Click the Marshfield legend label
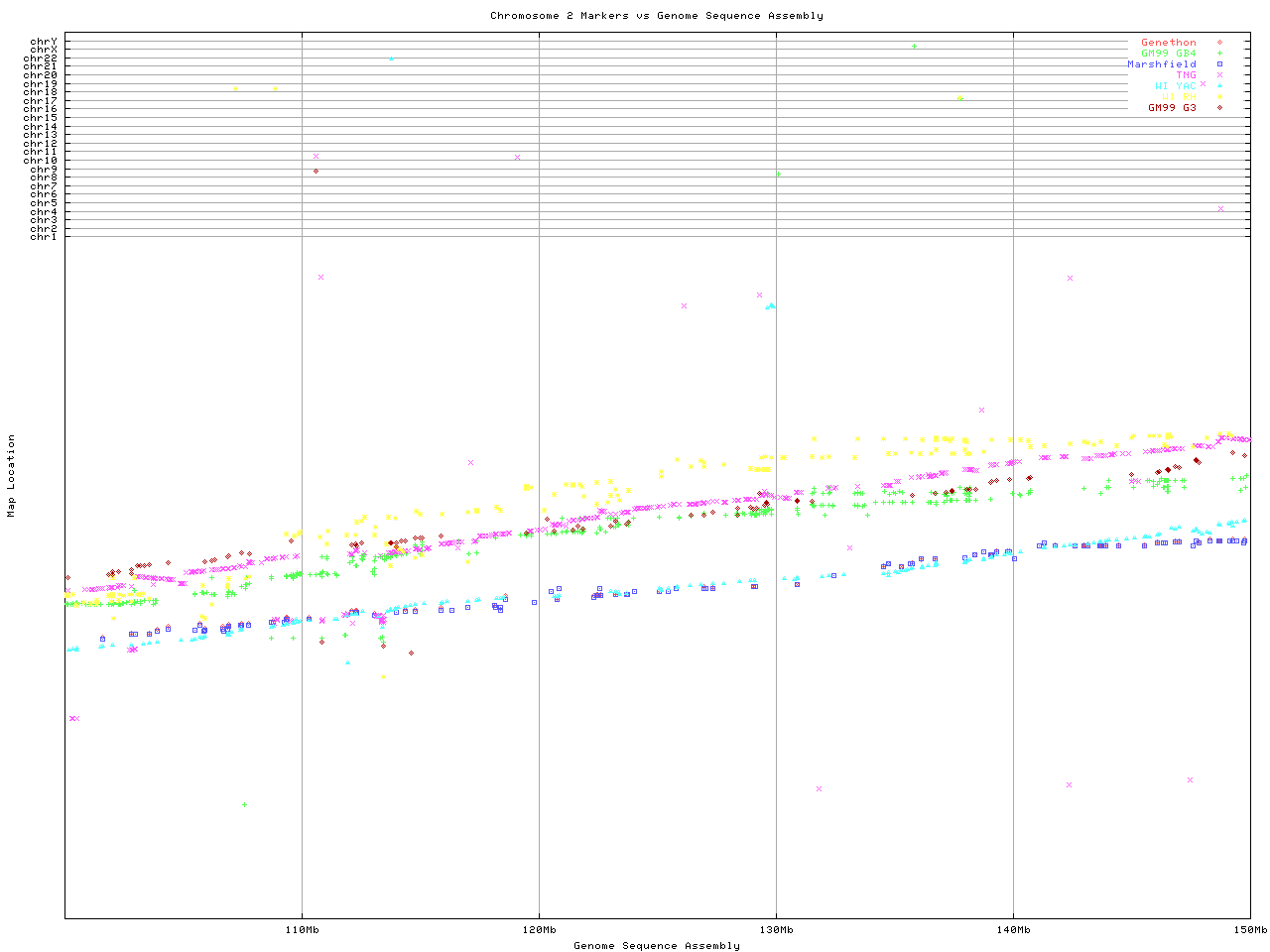 1162,64
